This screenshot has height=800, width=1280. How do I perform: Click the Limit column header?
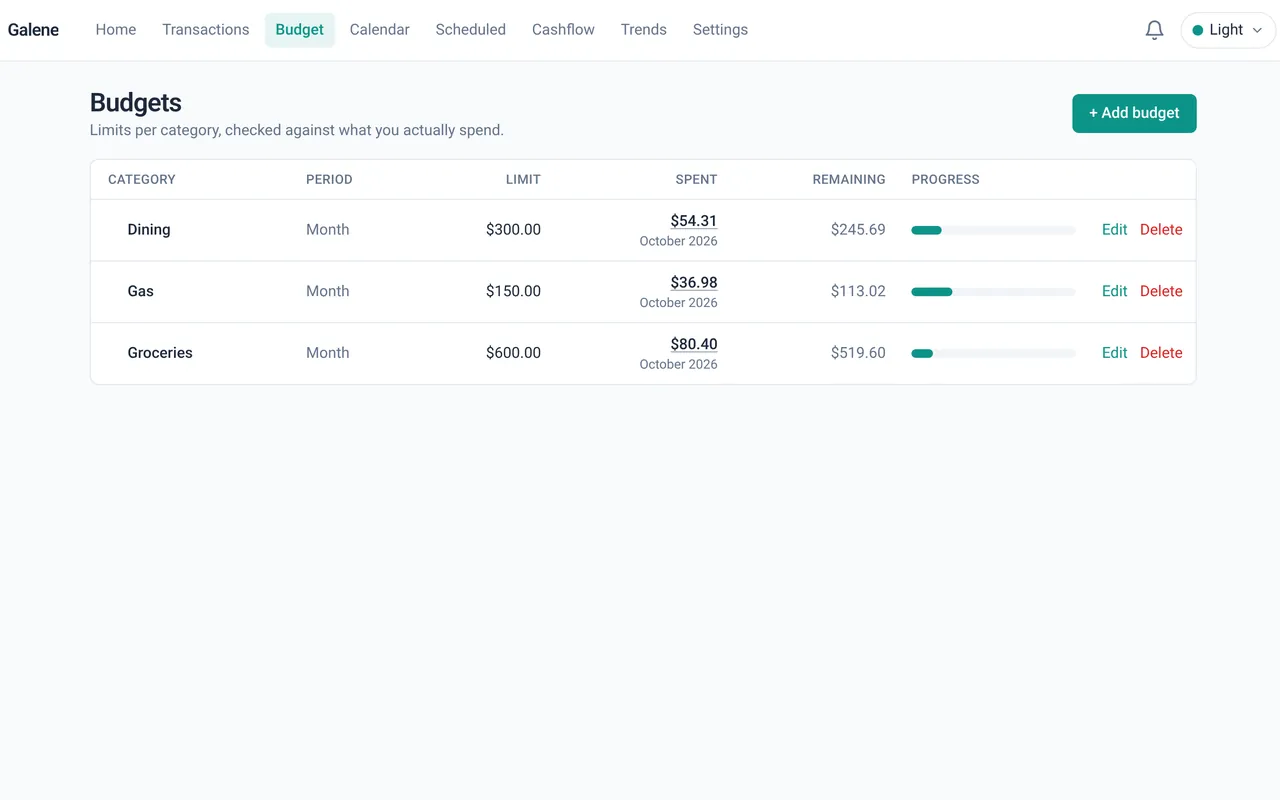523,180
